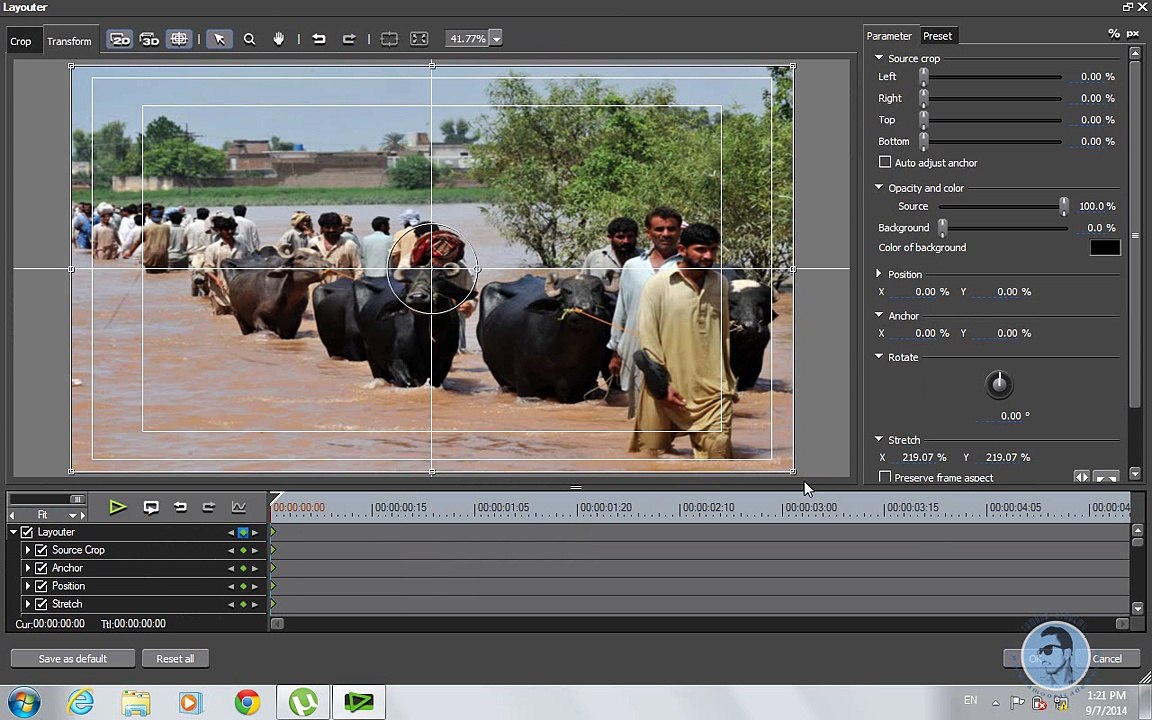Collapse the Source crop section
This screenshot has width=1152, height=720.
879,57
